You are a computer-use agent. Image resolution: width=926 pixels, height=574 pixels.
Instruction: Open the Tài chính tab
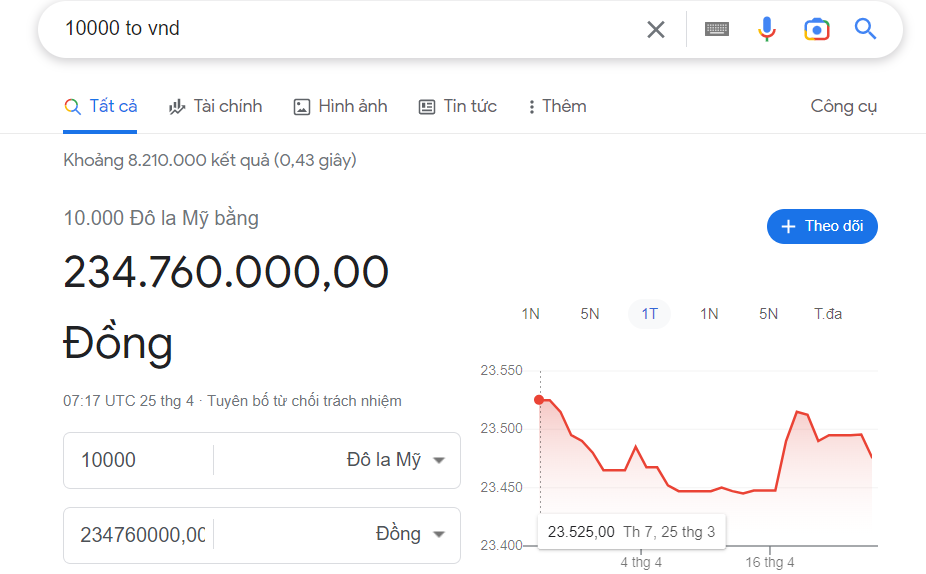pyautogui.click(x=216, y=106)
